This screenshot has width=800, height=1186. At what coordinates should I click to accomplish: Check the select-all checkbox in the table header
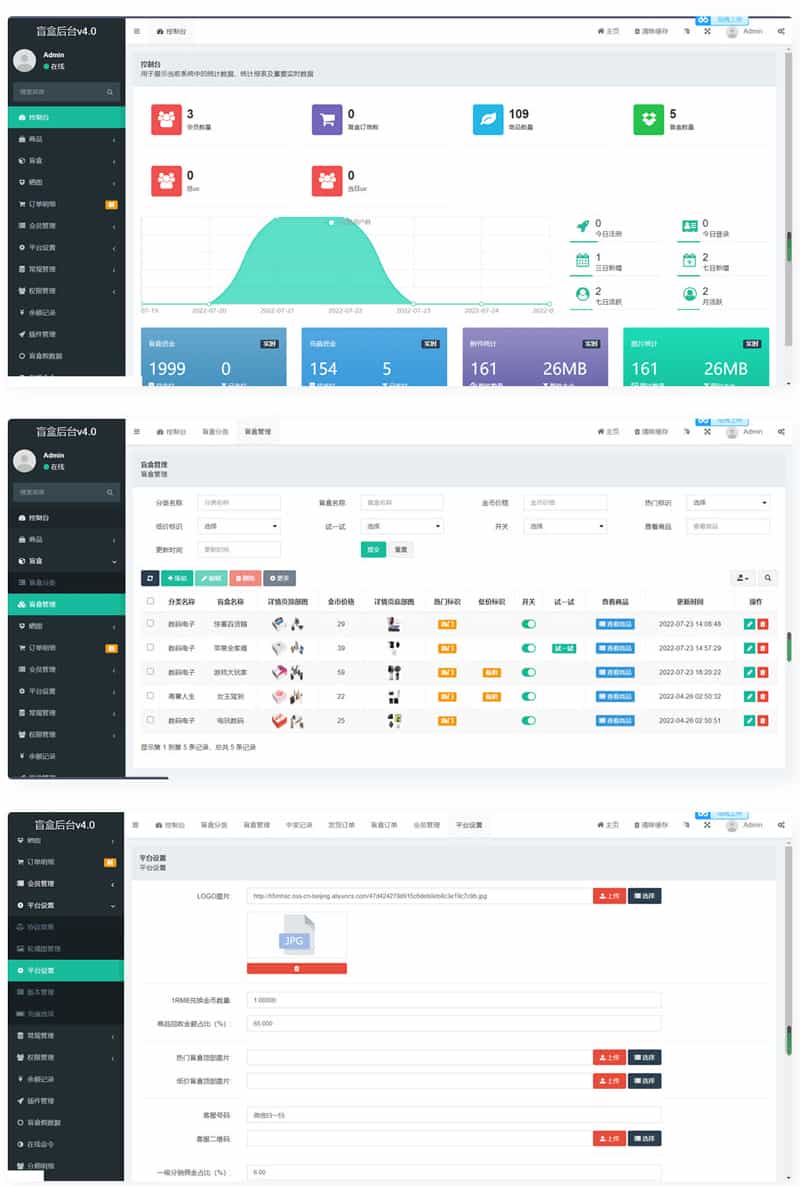[x=150, y=601]
